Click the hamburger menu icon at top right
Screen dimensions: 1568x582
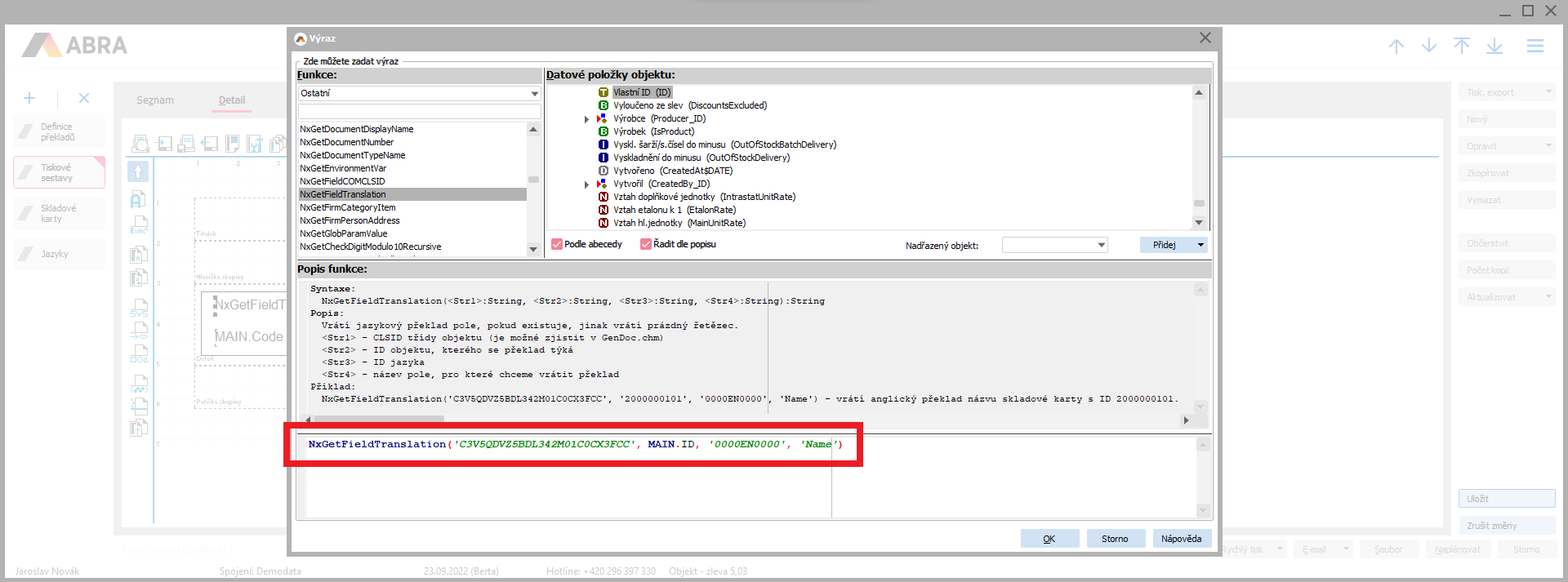click(x=1535, y=47)
